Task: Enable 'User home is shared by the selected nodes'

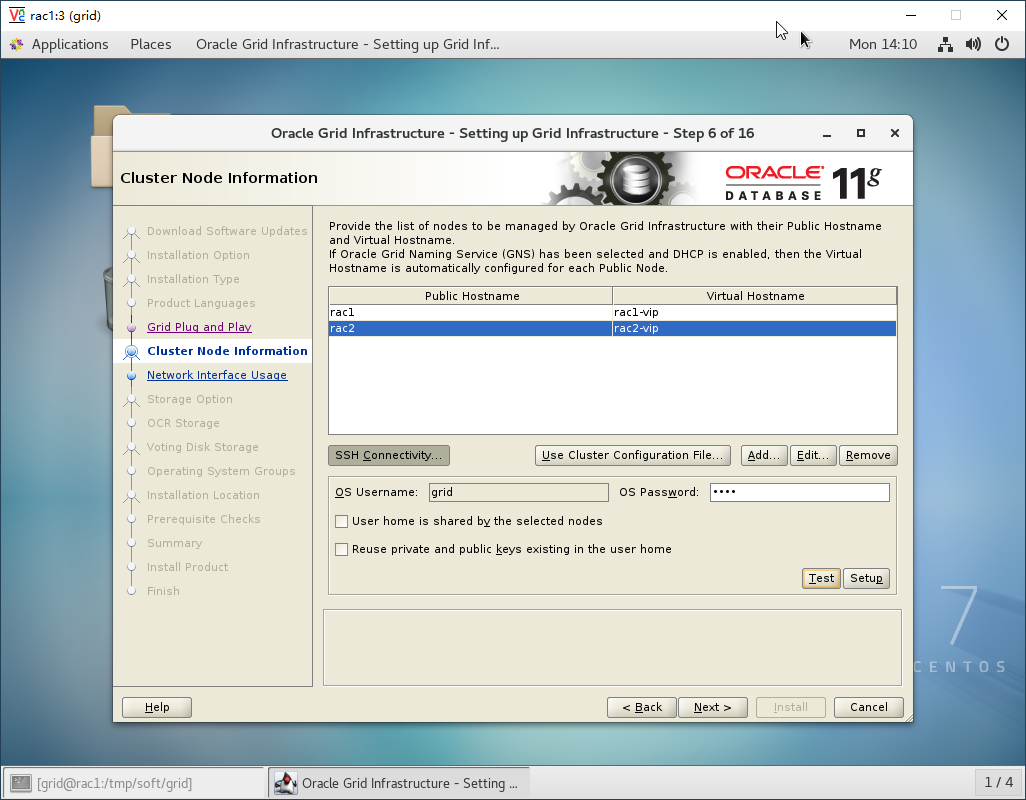Action: [342, 521]
